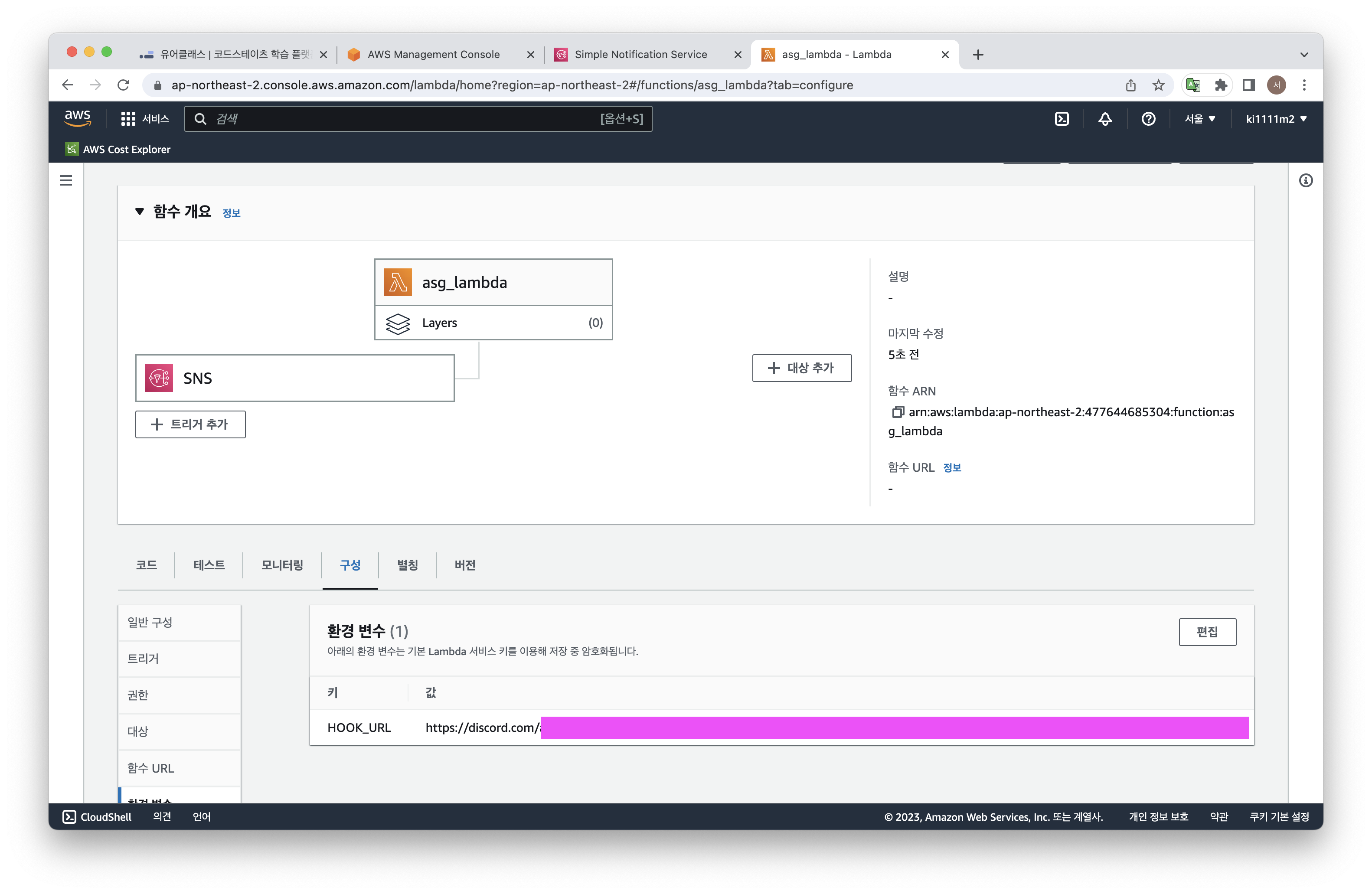Select 권한 in configuration sidebar
The height and width of the screenshot is (894, 1372).
pyautogui.click(x=179, y=695)
